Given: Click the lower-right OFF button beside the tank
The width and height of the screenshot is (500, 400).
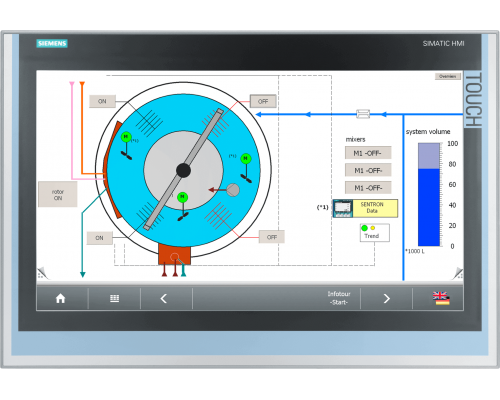Looking at the screenshot, I should 272,237.
